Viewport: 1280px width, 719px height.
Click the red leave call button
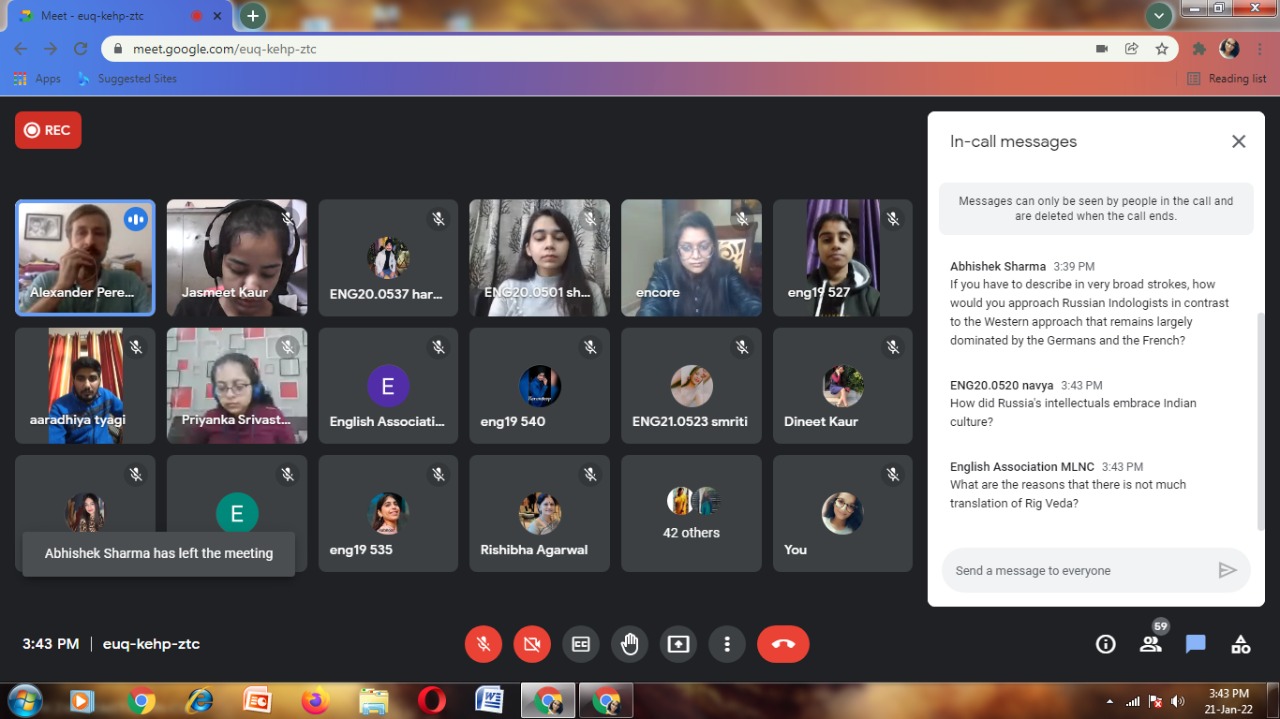point(783,644)
